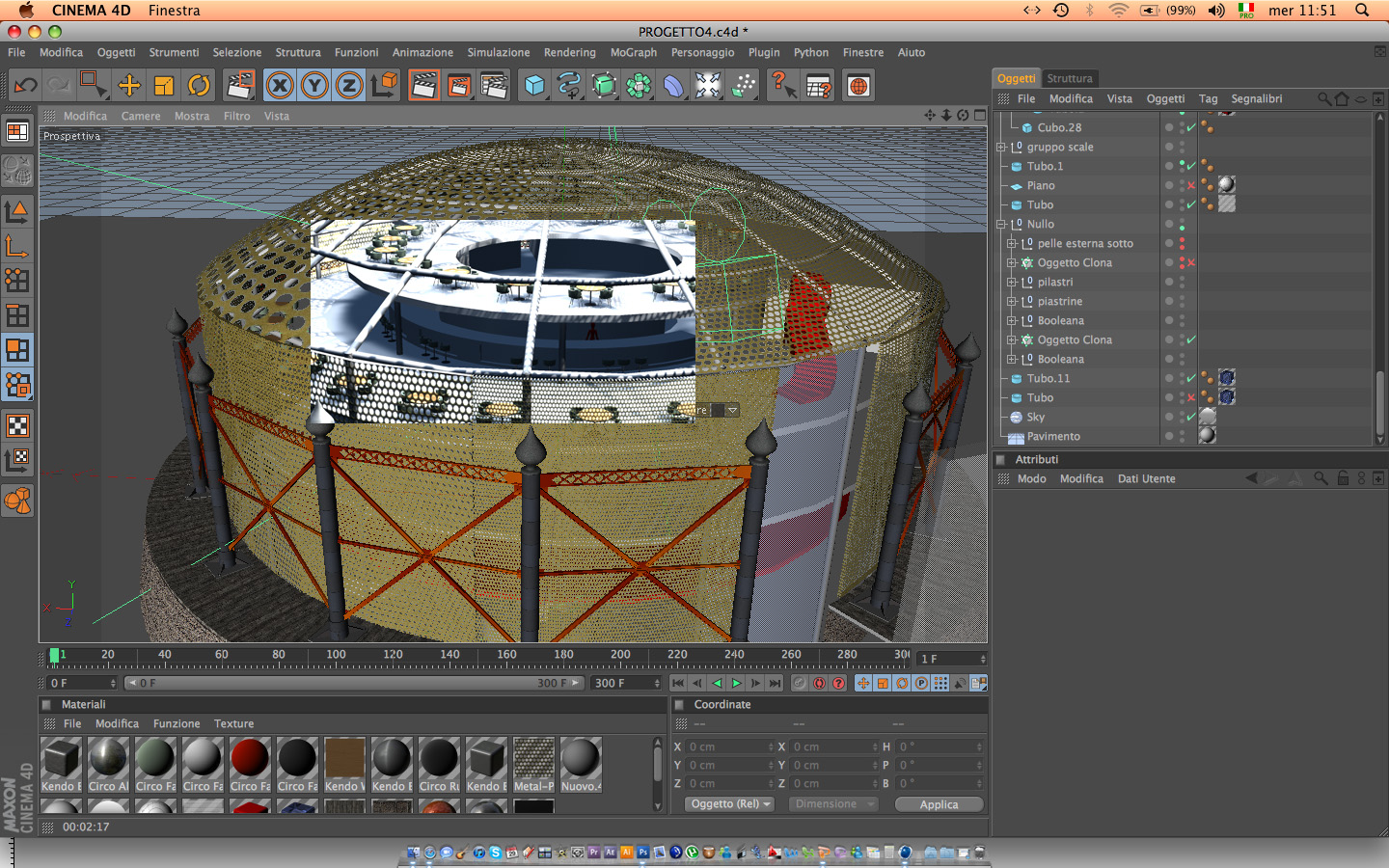Click the Undo arrow icon
Screen dimensions: 1389x868
coord(25,86)
